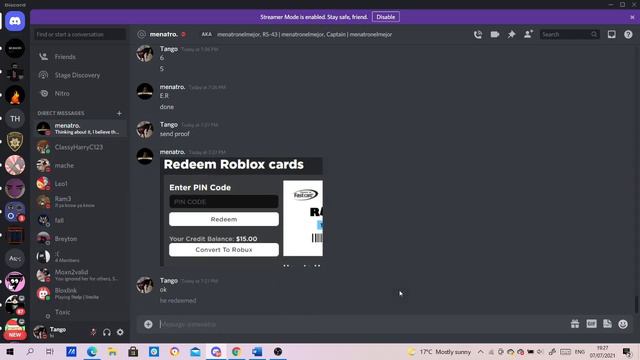Viewport: 640px width, 360px height.
Task: Open the inbox icon
Action: point(611,34)
